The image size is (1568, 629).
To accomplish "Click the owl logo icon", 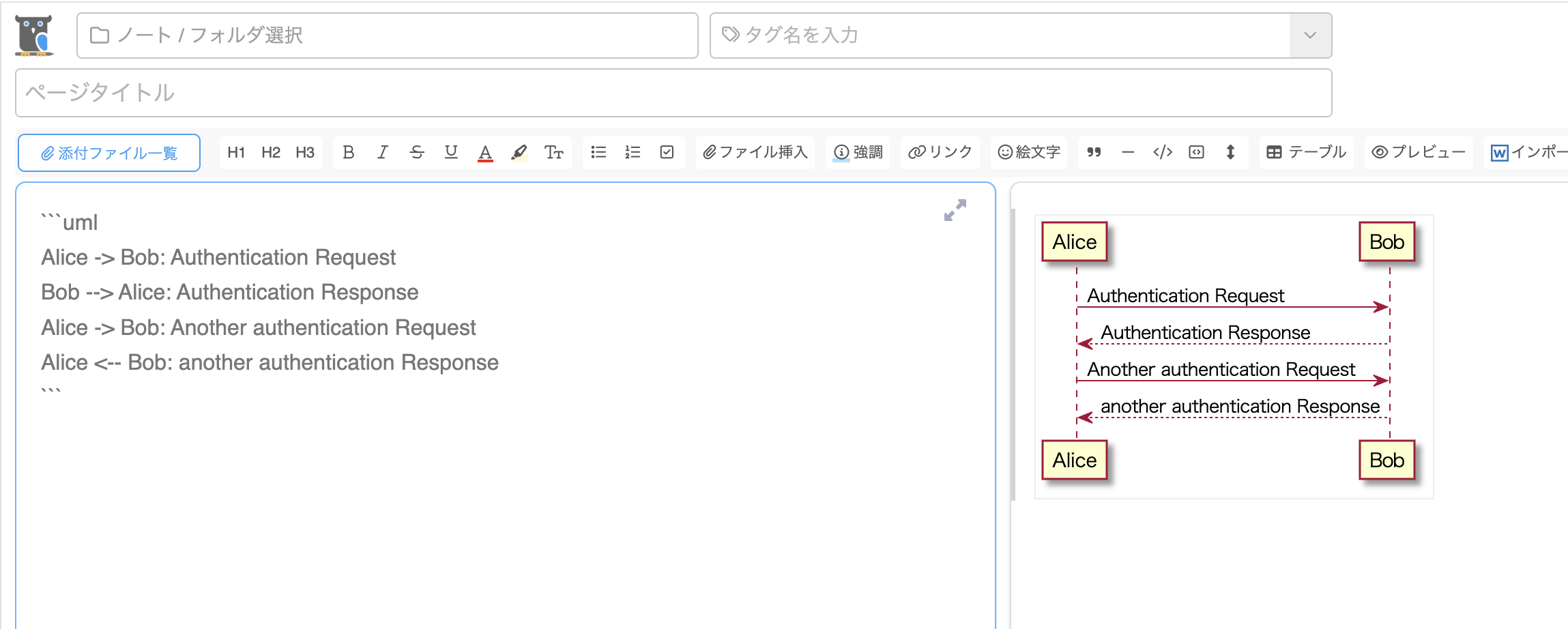I will (x=34, y=35).
